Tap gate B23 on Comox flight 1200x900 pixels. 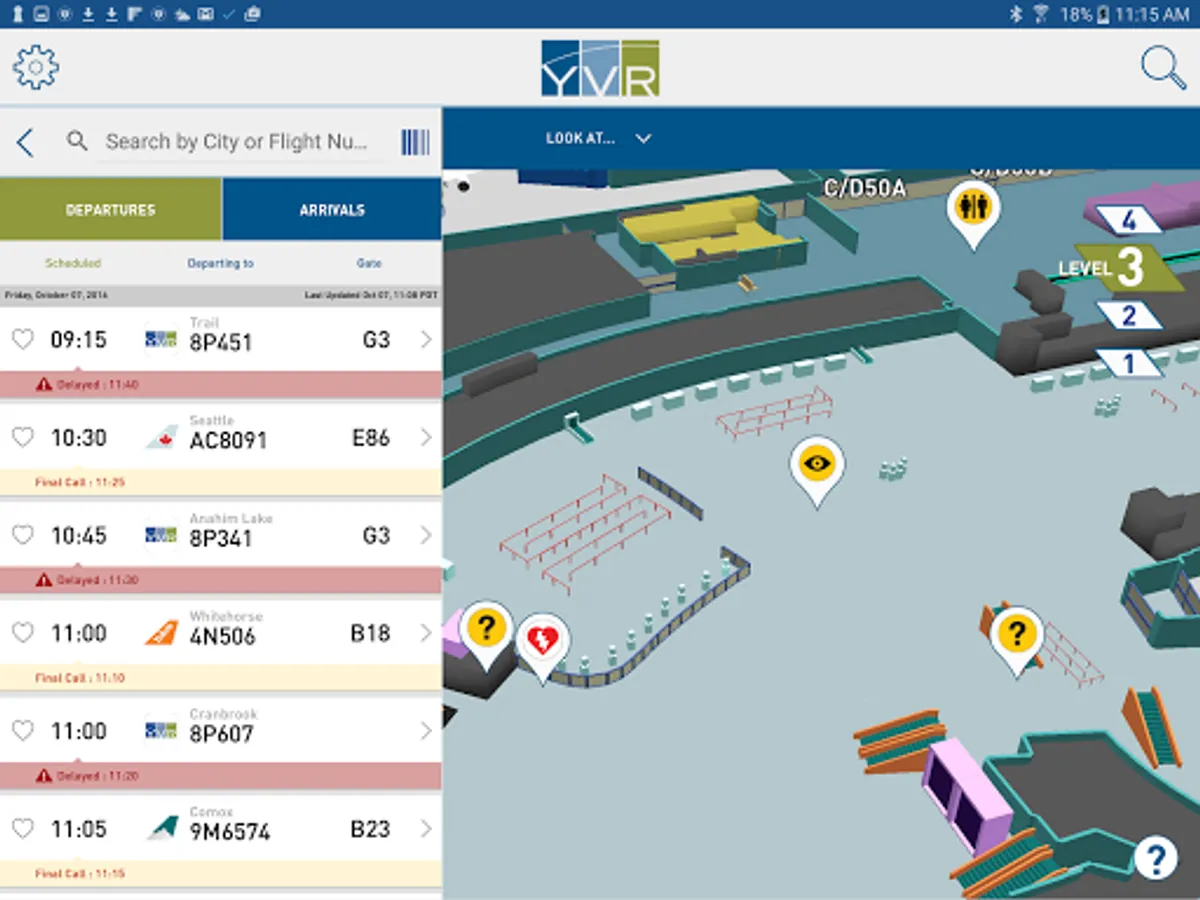pos(370,829)
